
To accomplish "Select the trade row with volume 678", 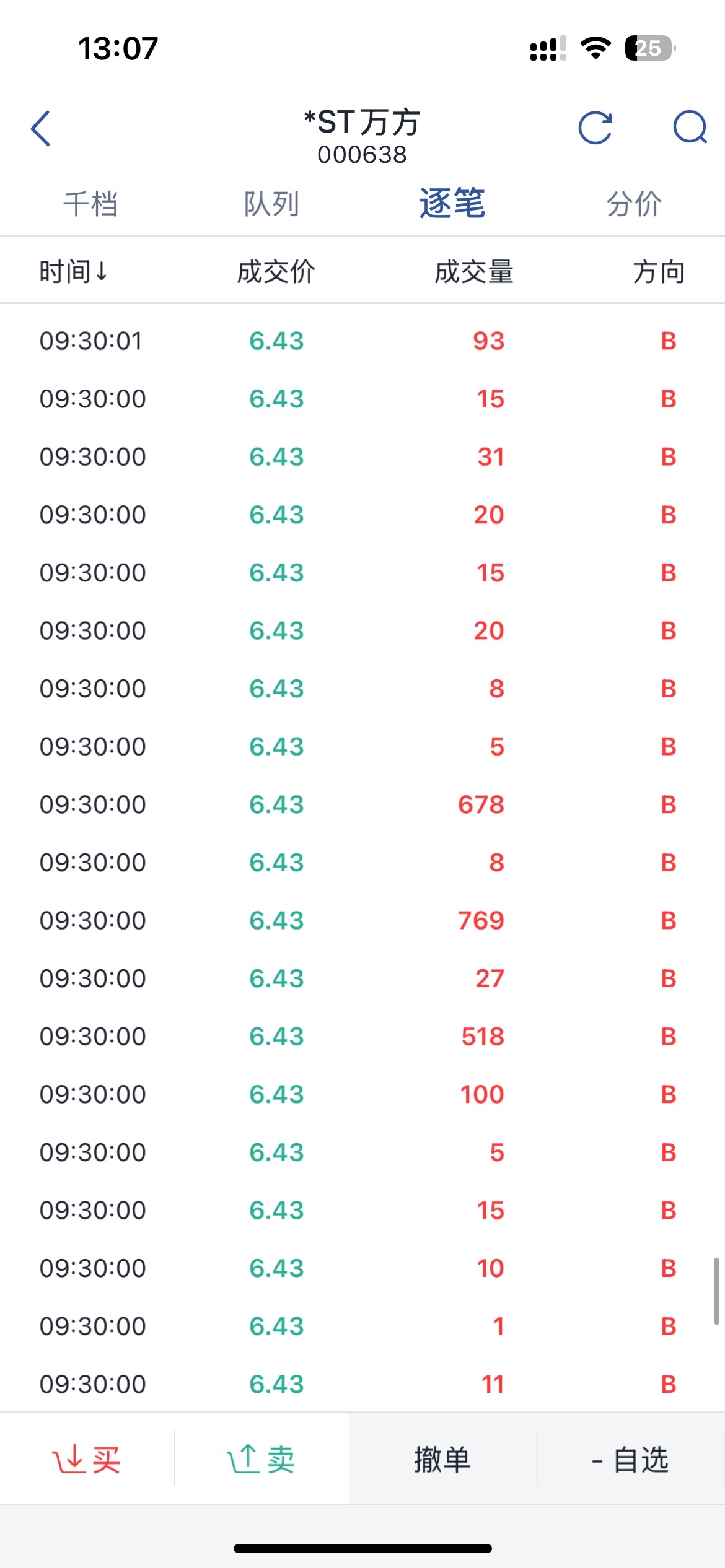I will 362,804.
